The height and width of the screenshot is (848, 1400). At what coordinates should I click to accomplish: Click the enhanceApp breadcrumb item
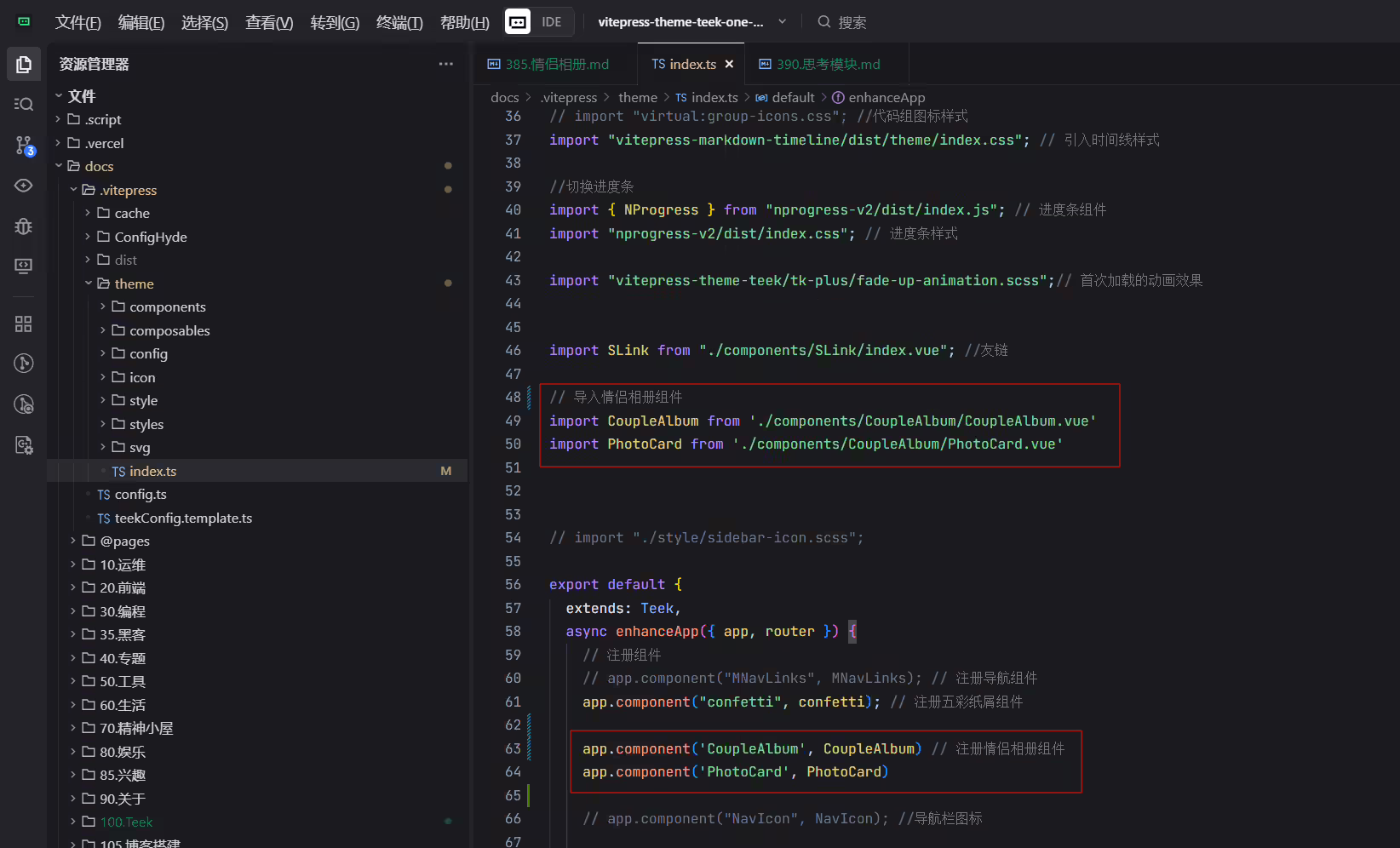coord(886,98)
